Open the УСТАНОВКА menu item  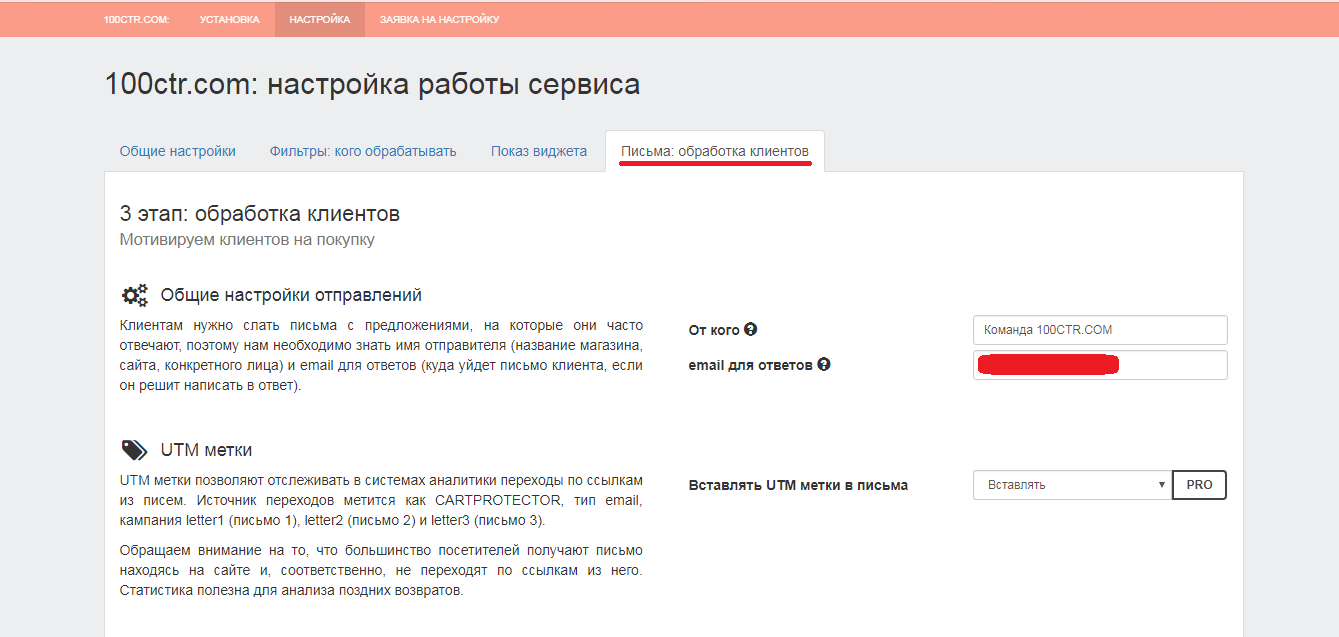coord(229,19)
